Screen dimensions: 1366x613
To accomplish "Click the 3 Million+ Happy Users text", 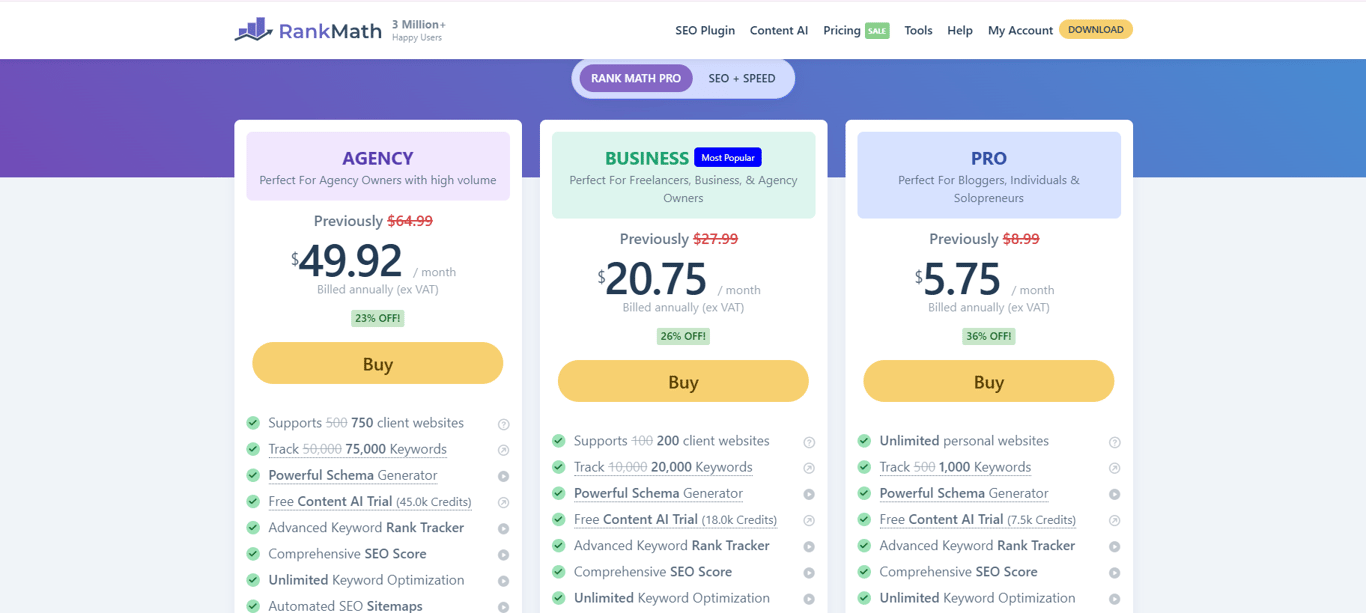I will 419,30.
